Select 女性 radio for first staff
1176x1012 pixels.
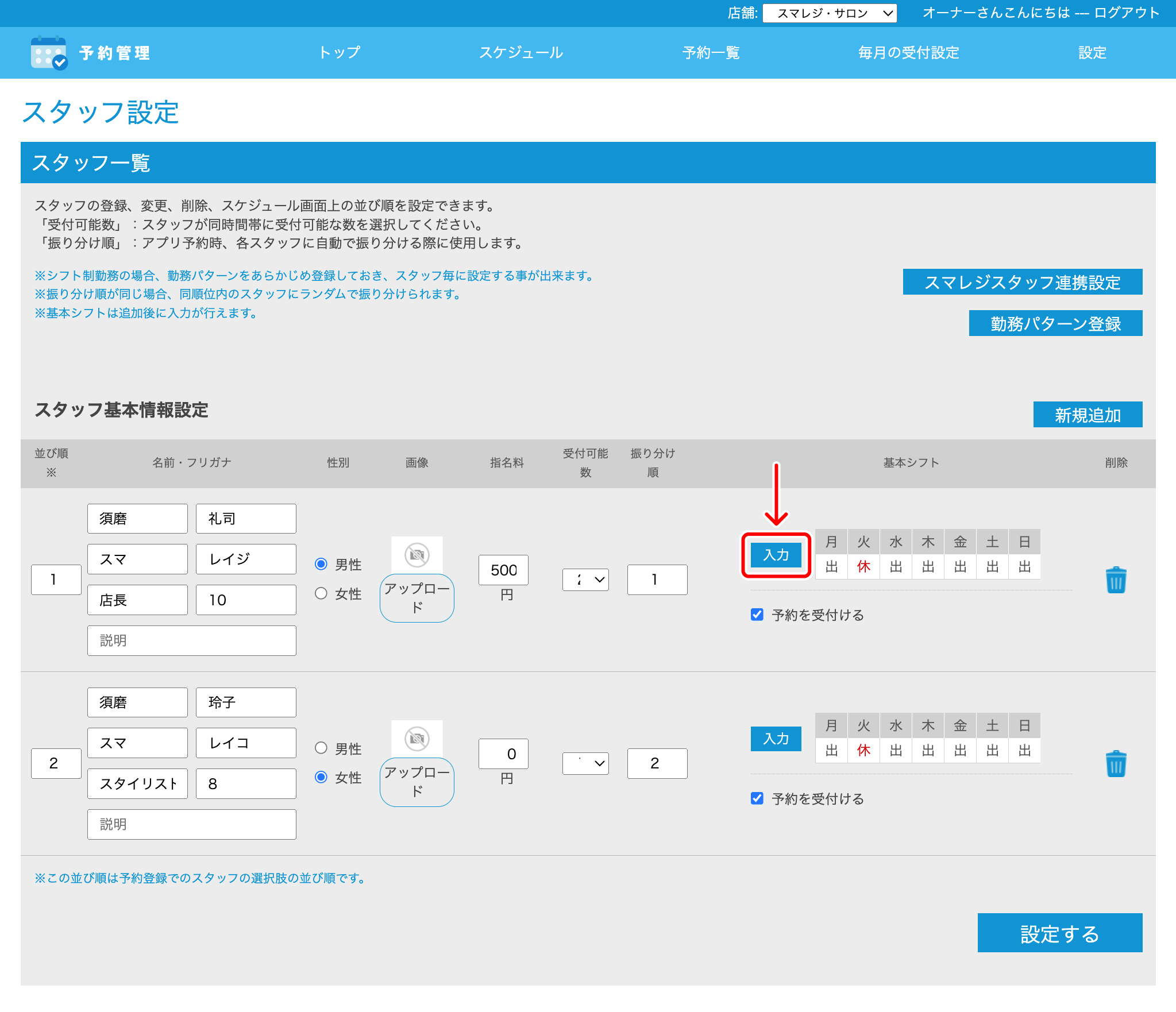(x=321, y=593)
